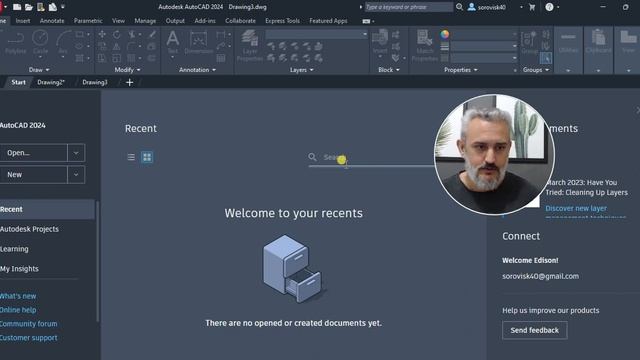Image resolution: width=640 pixels, height=360 pixels.
Task: Select the Move tool in Modify panel
Action: (102, 35)
